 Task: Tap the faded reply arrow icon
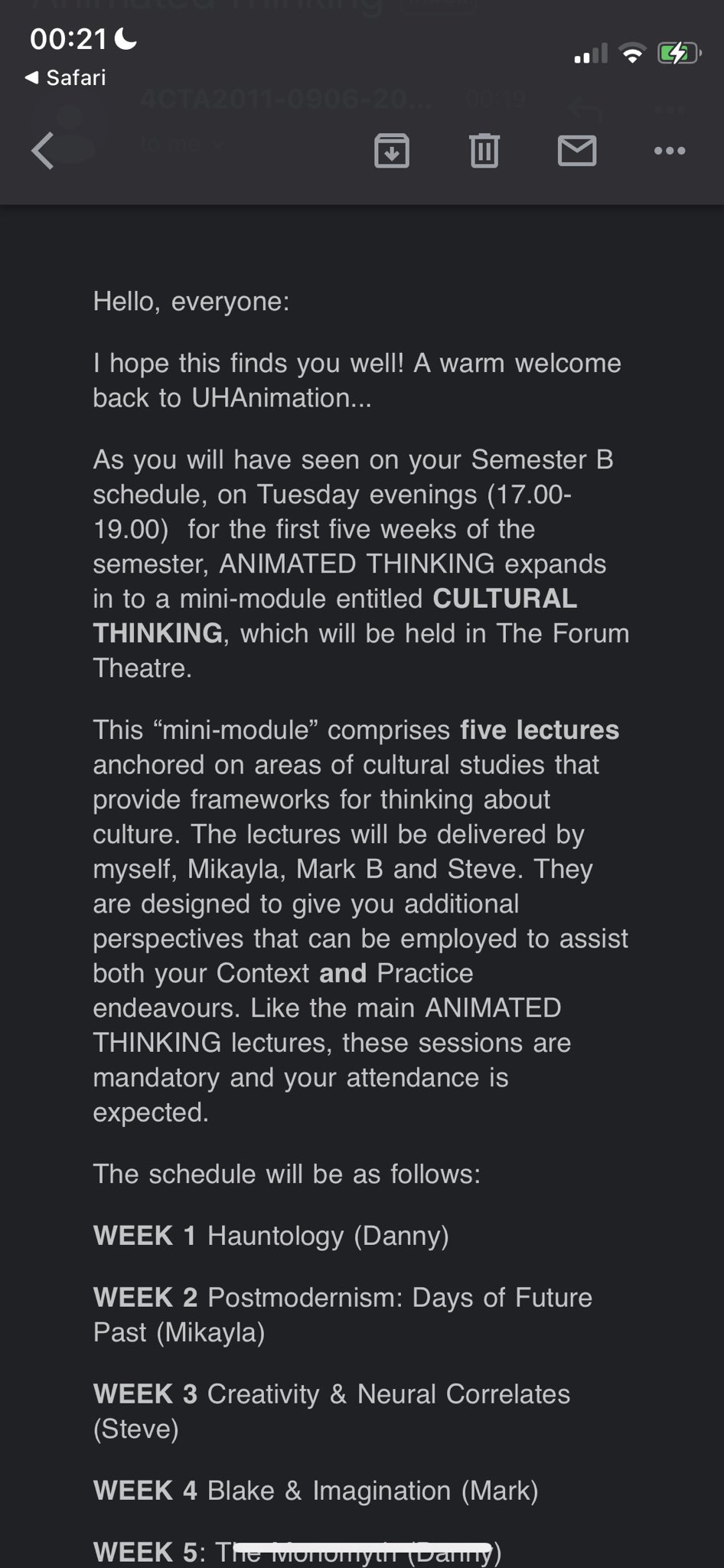[585, 109]
